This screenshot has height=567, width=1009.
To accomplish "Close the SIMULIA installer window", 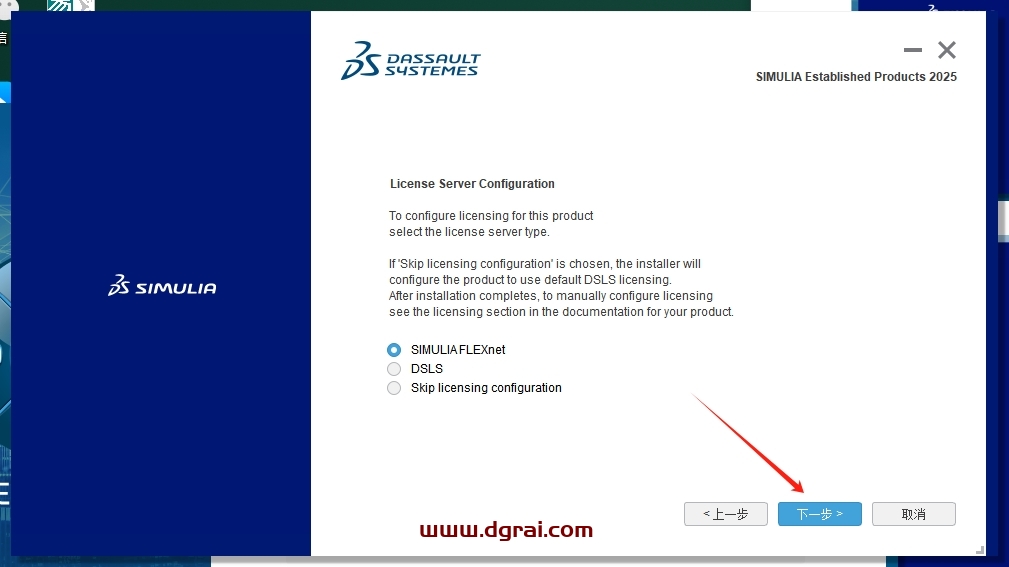I will (947, 50).
